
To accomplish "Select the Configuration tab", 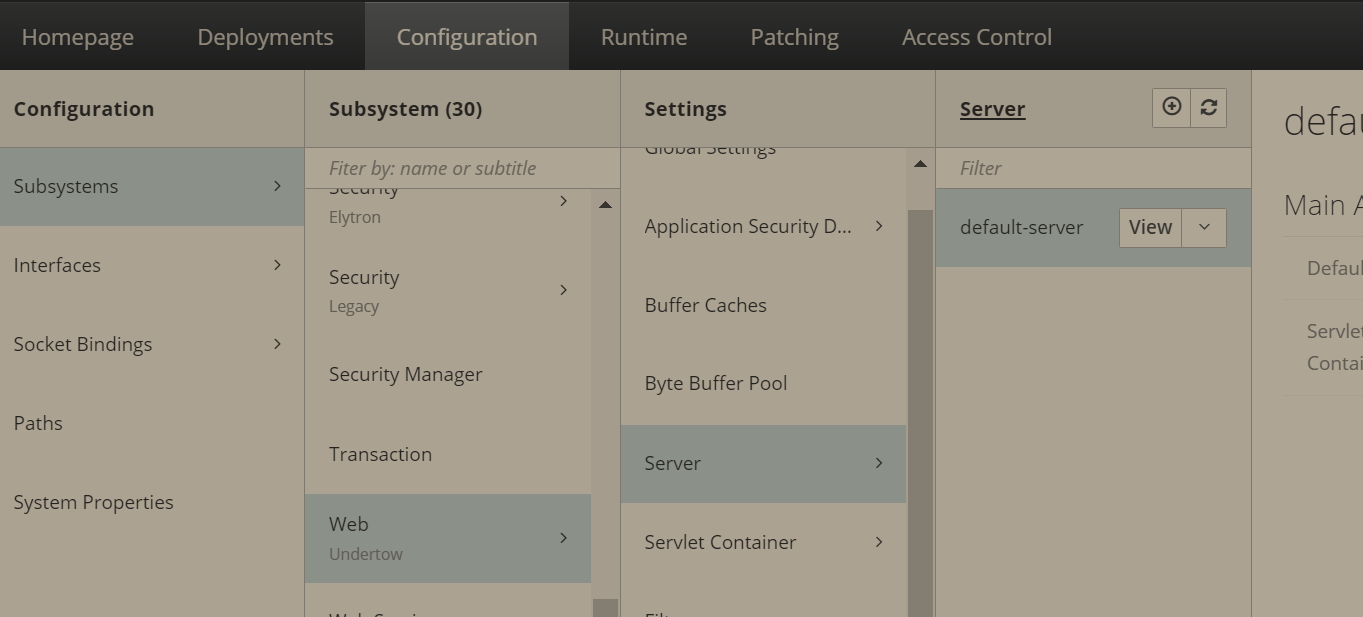I will [x=467, y=37].
